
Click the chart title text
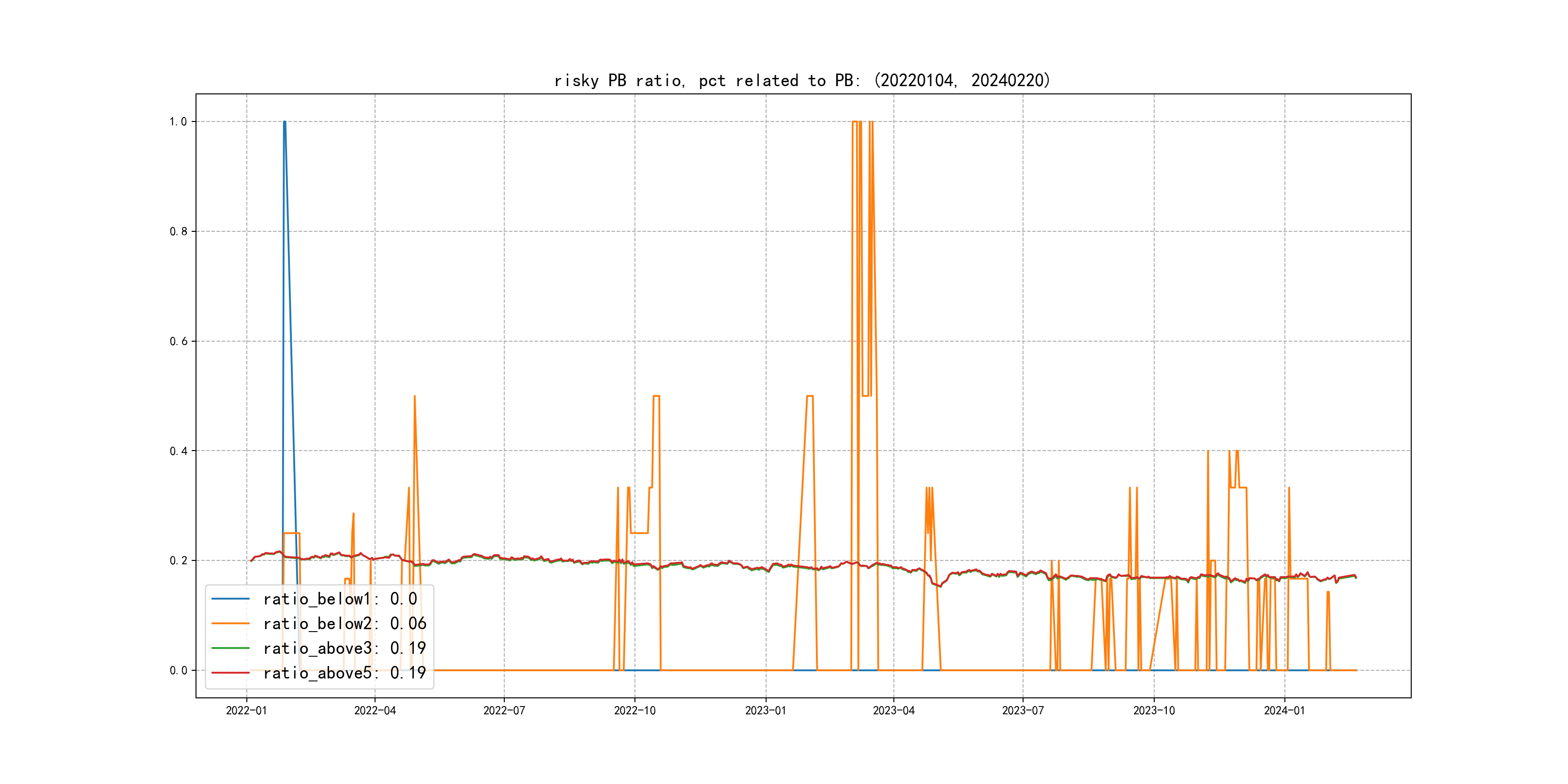(x=801, y=80)
